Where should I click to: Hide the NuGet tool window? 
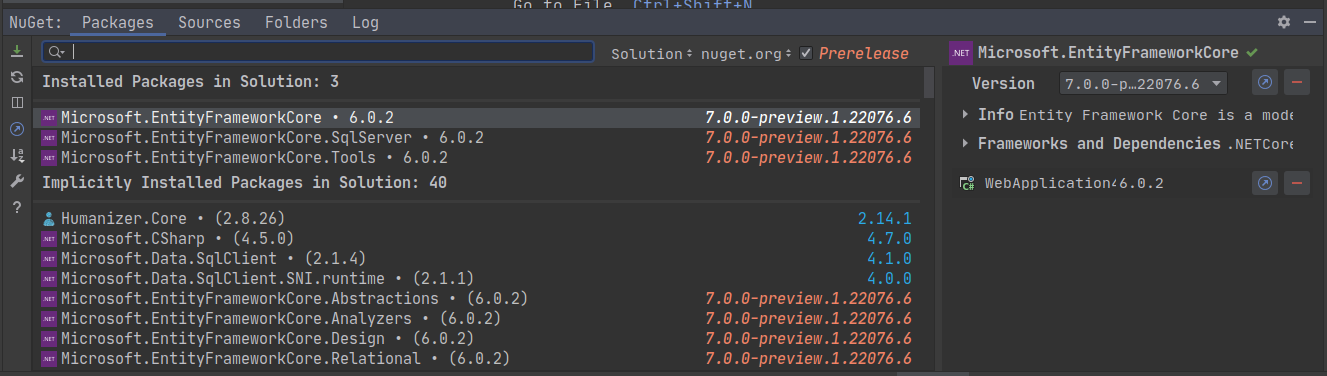pos(1310,22)
